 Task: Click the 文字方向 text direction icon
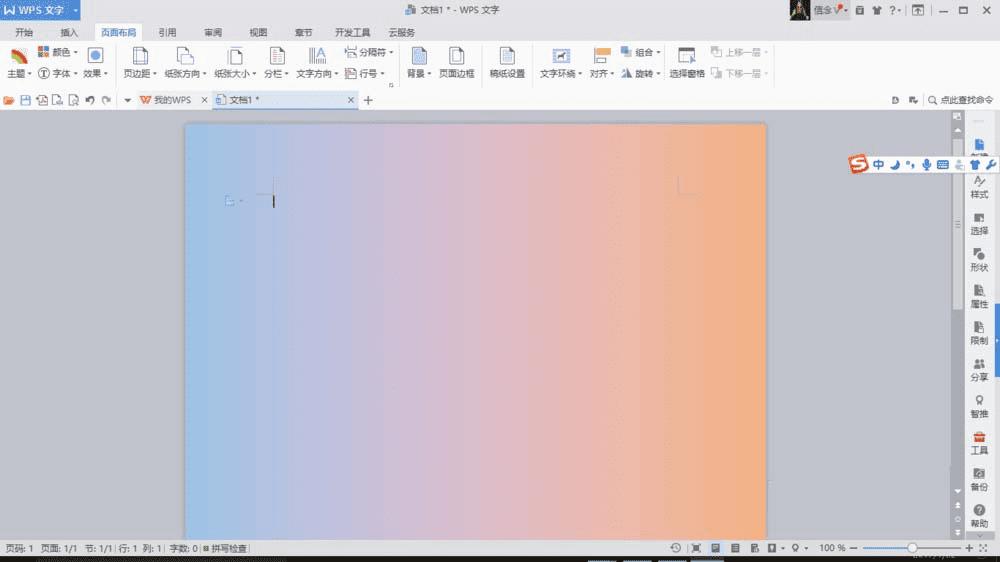click(x=317, y=56)
